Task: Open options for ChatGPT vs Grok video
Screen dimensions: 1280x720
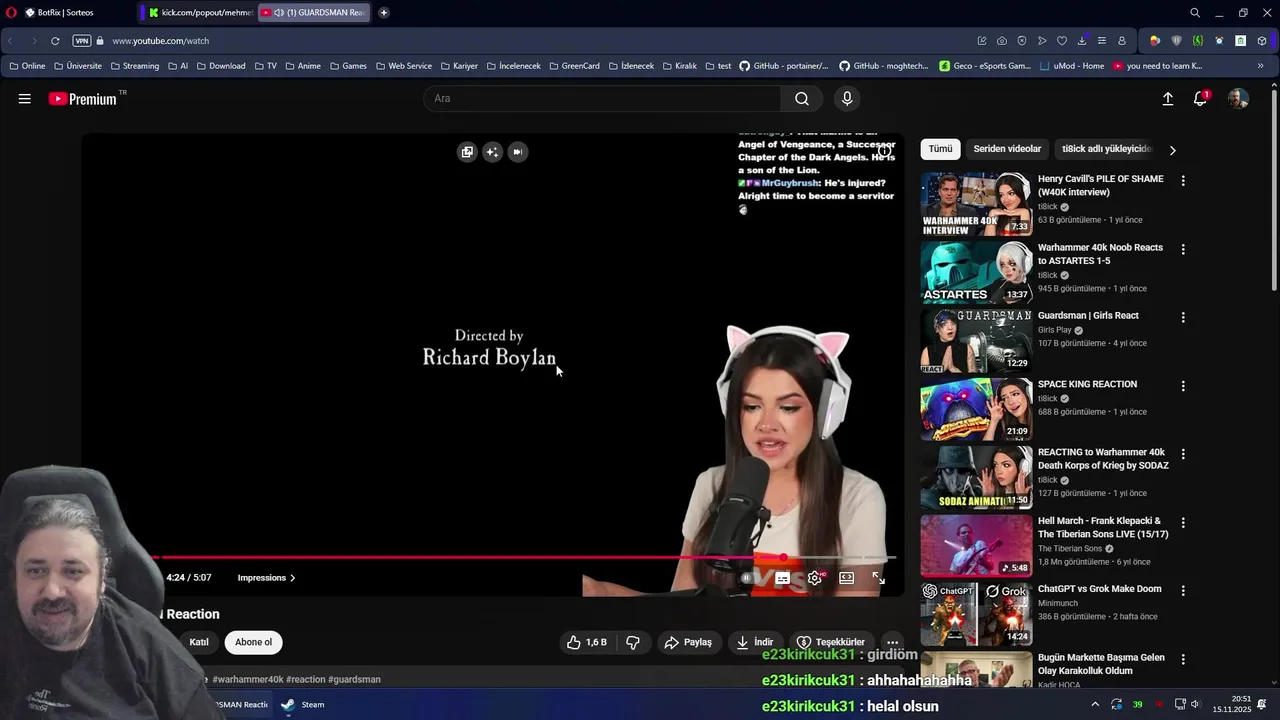Action: pos(1183,591)
